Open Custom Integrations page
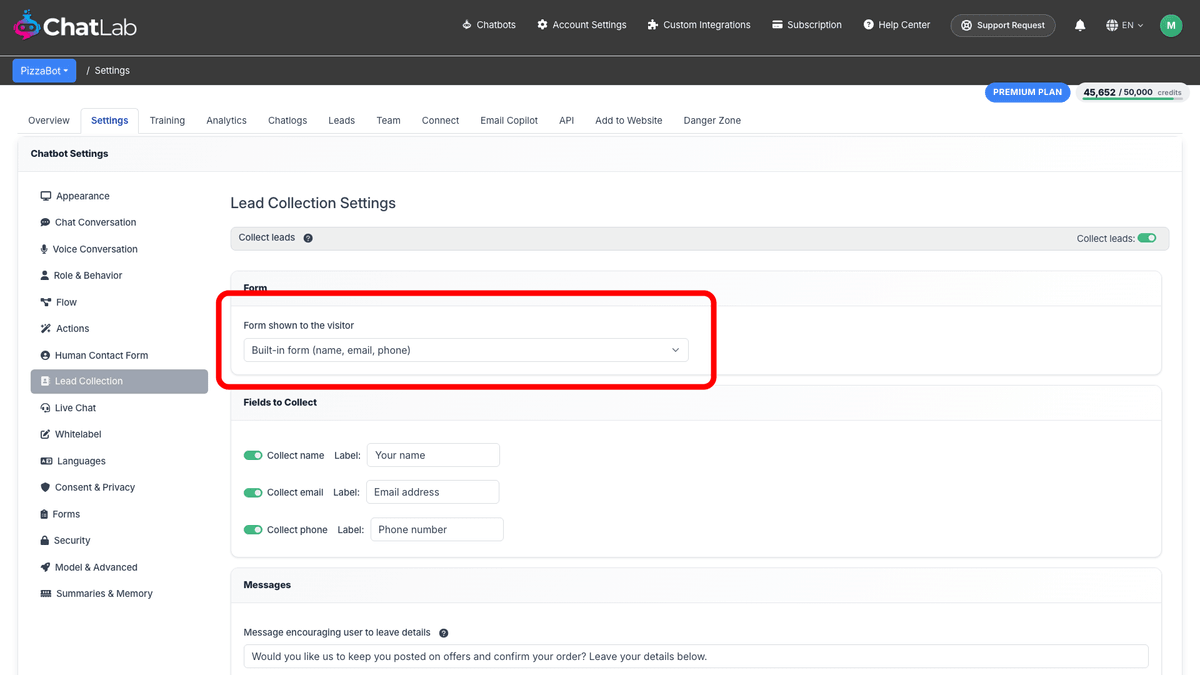Viewport: 1200px width, 675px height. (699, 25)
